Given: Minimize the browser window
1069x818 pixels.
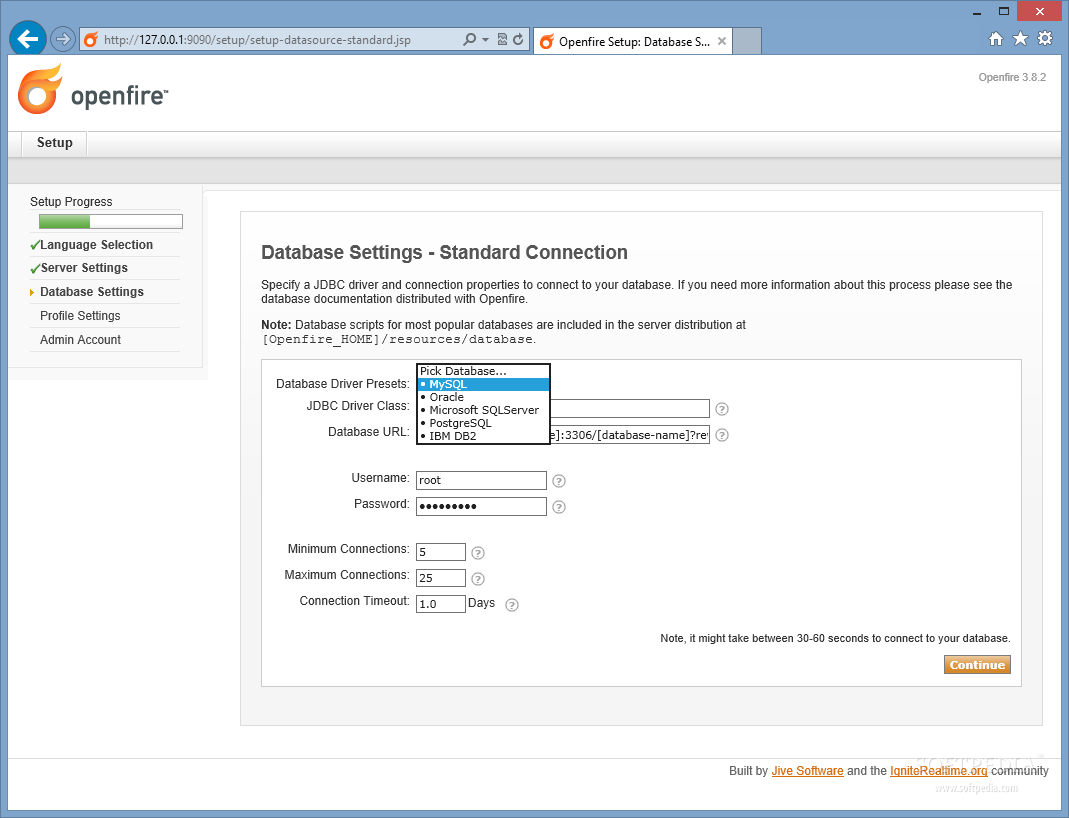Looking at the screenshot, I should click(x=976, y=12).
